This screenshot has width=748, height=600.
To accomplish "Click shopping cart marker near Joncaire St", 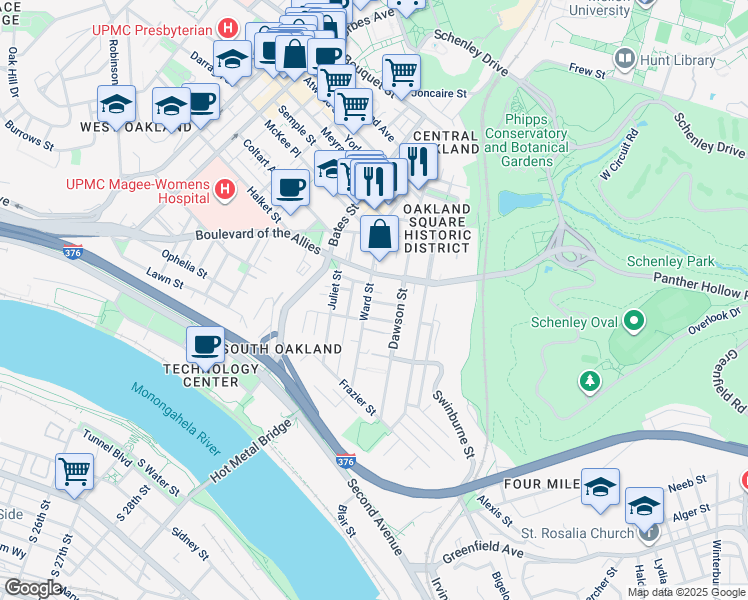I will pos(401,75).
